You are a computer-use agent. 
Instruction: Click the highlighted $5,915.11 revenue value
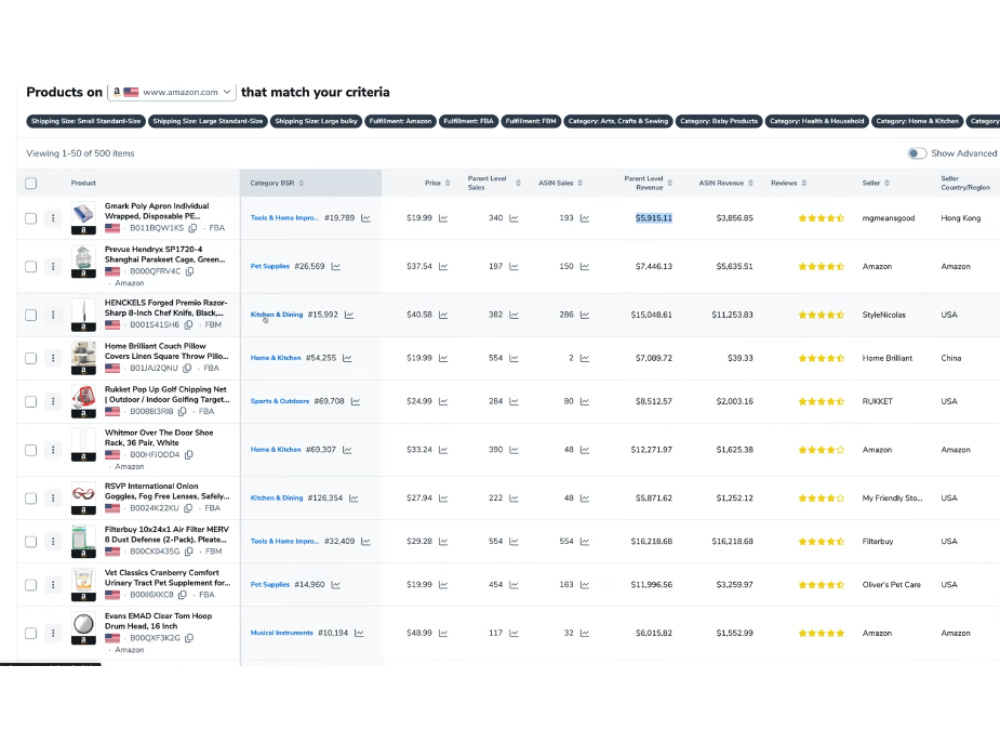coord(654,218)
